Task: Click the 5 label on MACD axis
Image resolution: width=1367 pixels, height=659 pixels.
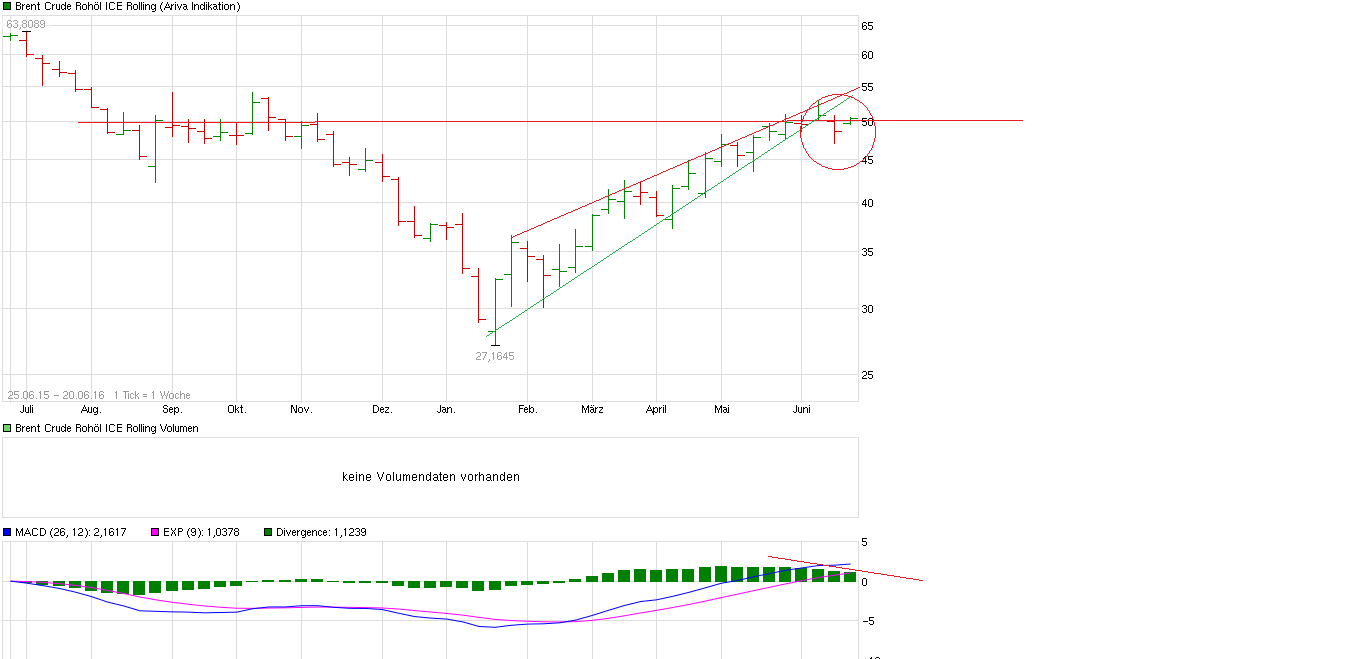Action: click(x=864, y=543)
